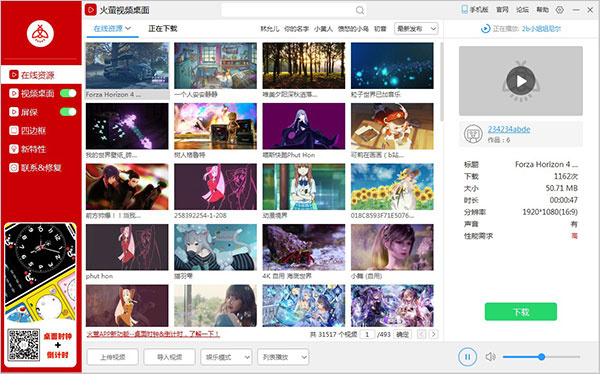Click the 你的名字 hot tag
This screenshot has height=374, width=600.
click(x=296, y=29)
